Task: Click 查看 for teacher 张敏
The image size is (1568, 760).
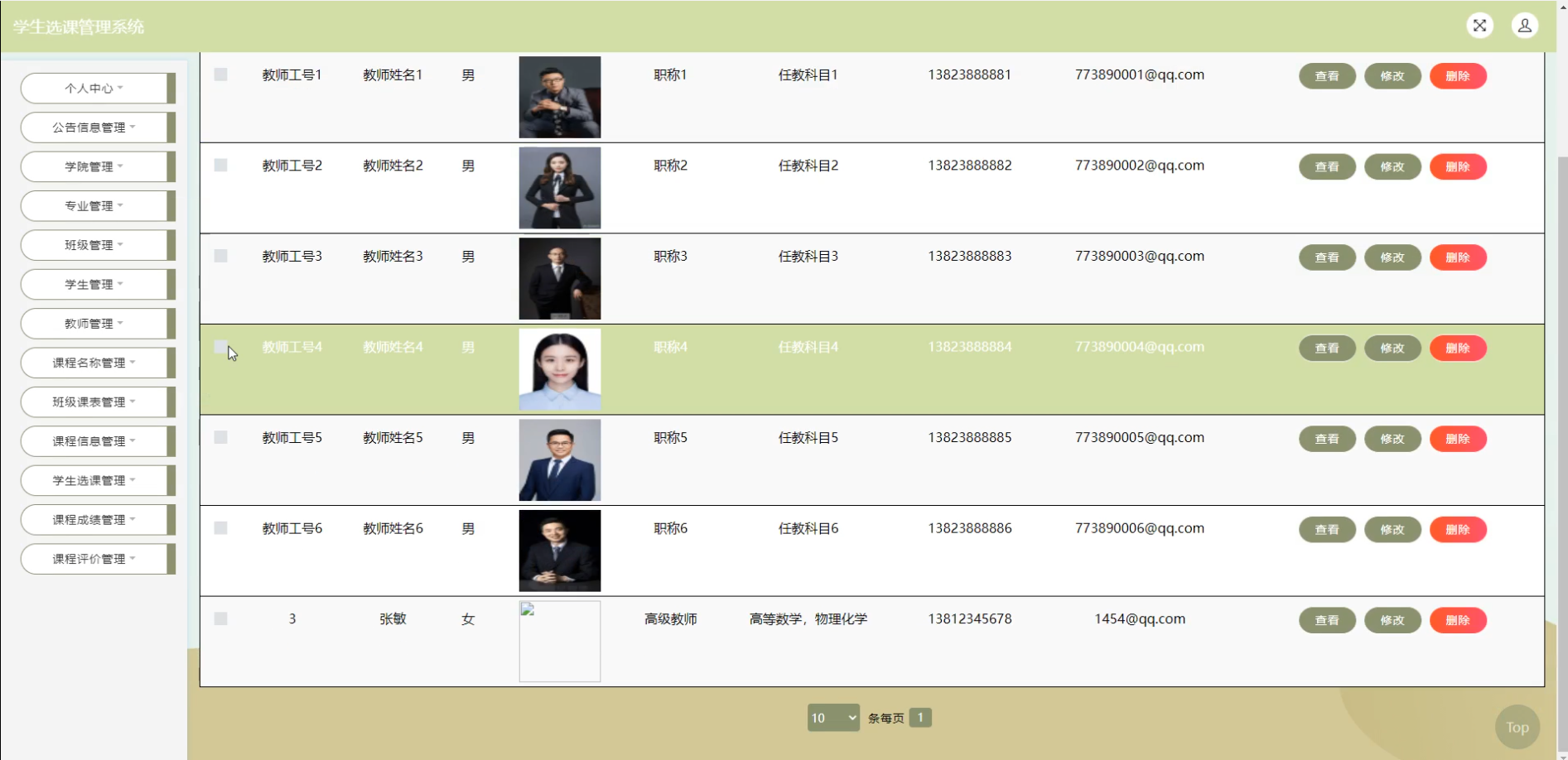Action: tap(1327, 620)
